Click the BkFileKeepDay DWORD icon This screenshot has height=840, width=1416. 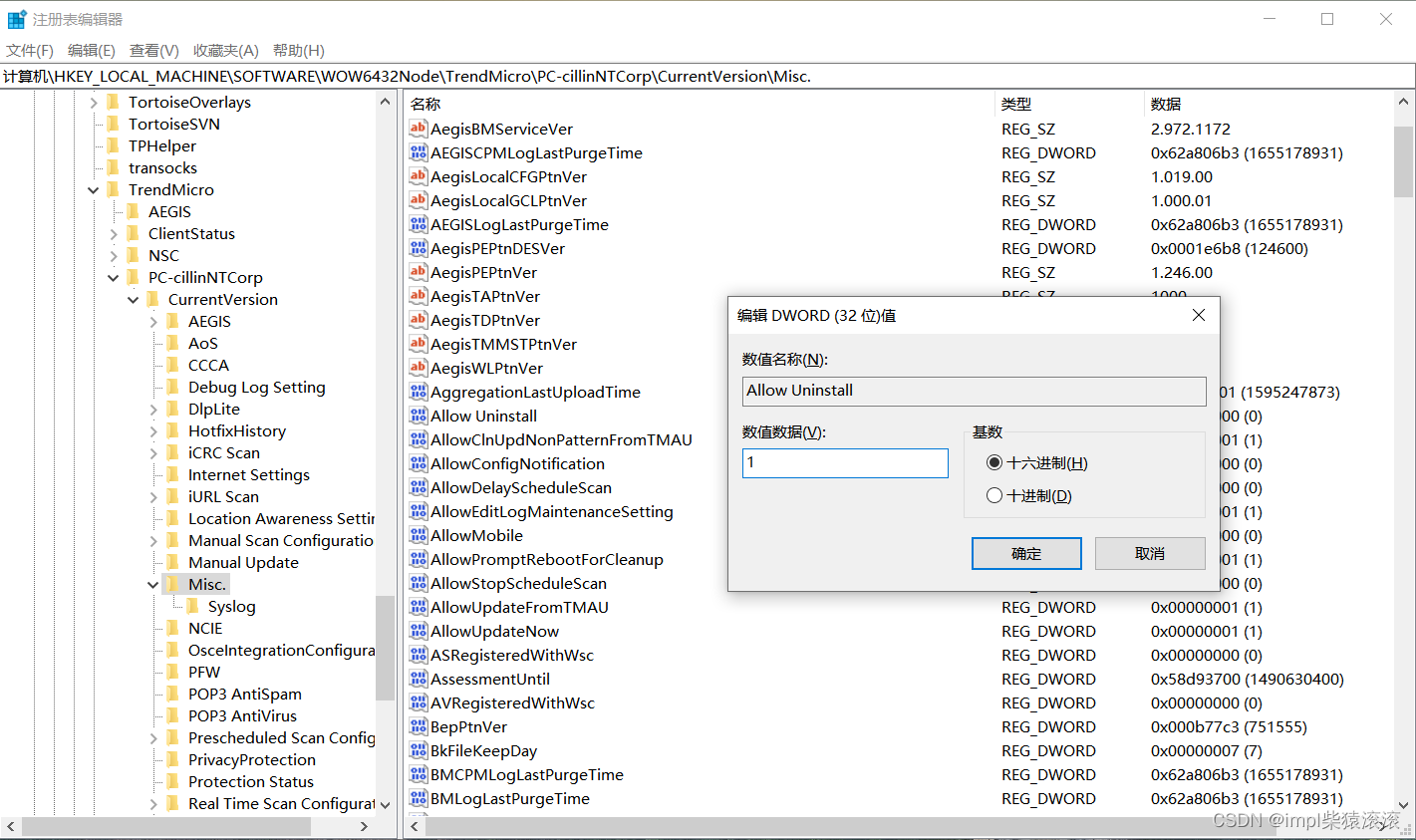click(x=419, y=750)
